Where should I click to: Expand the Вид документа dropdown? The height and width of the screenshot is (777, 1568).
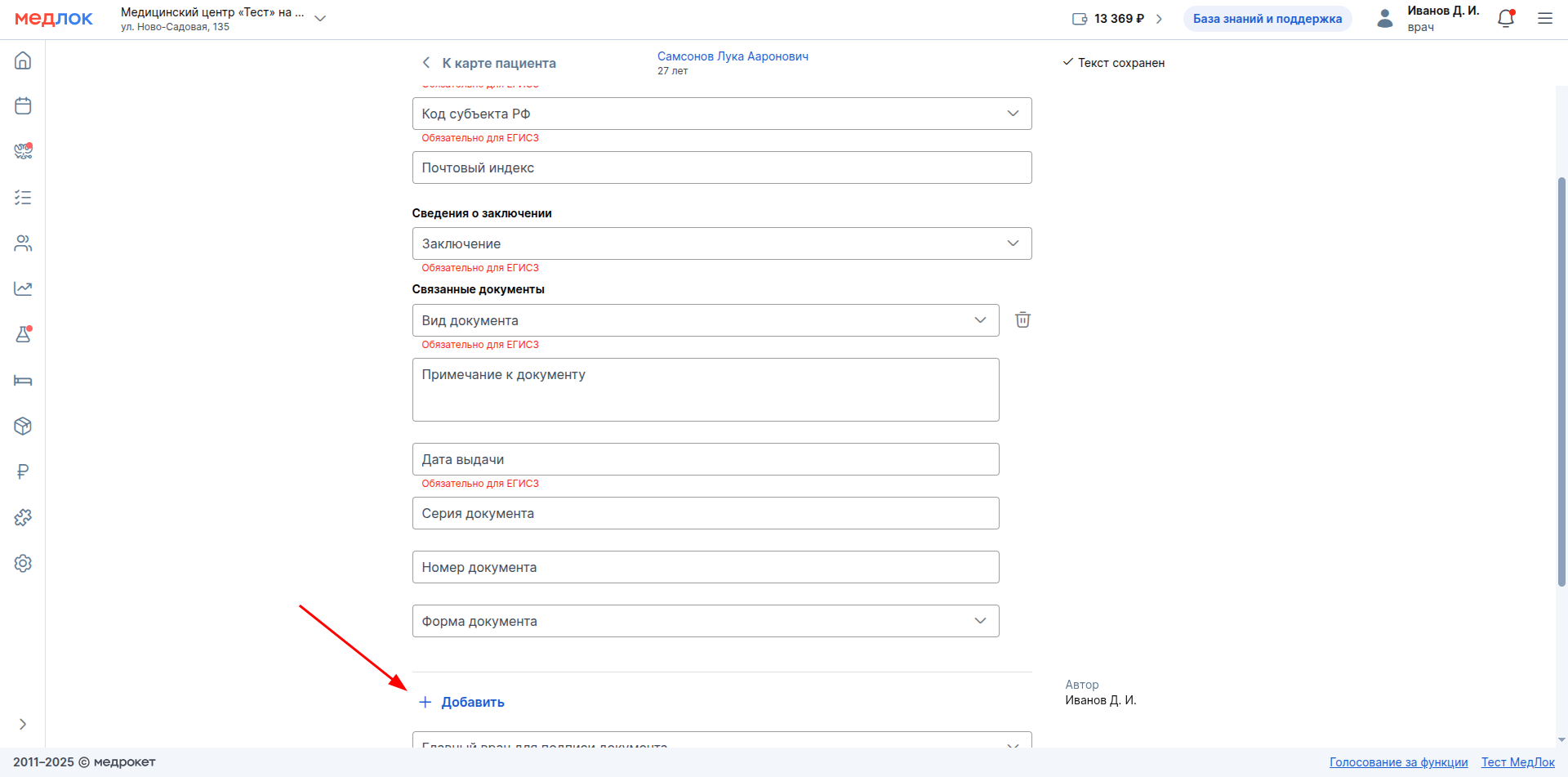click(705, 320)
